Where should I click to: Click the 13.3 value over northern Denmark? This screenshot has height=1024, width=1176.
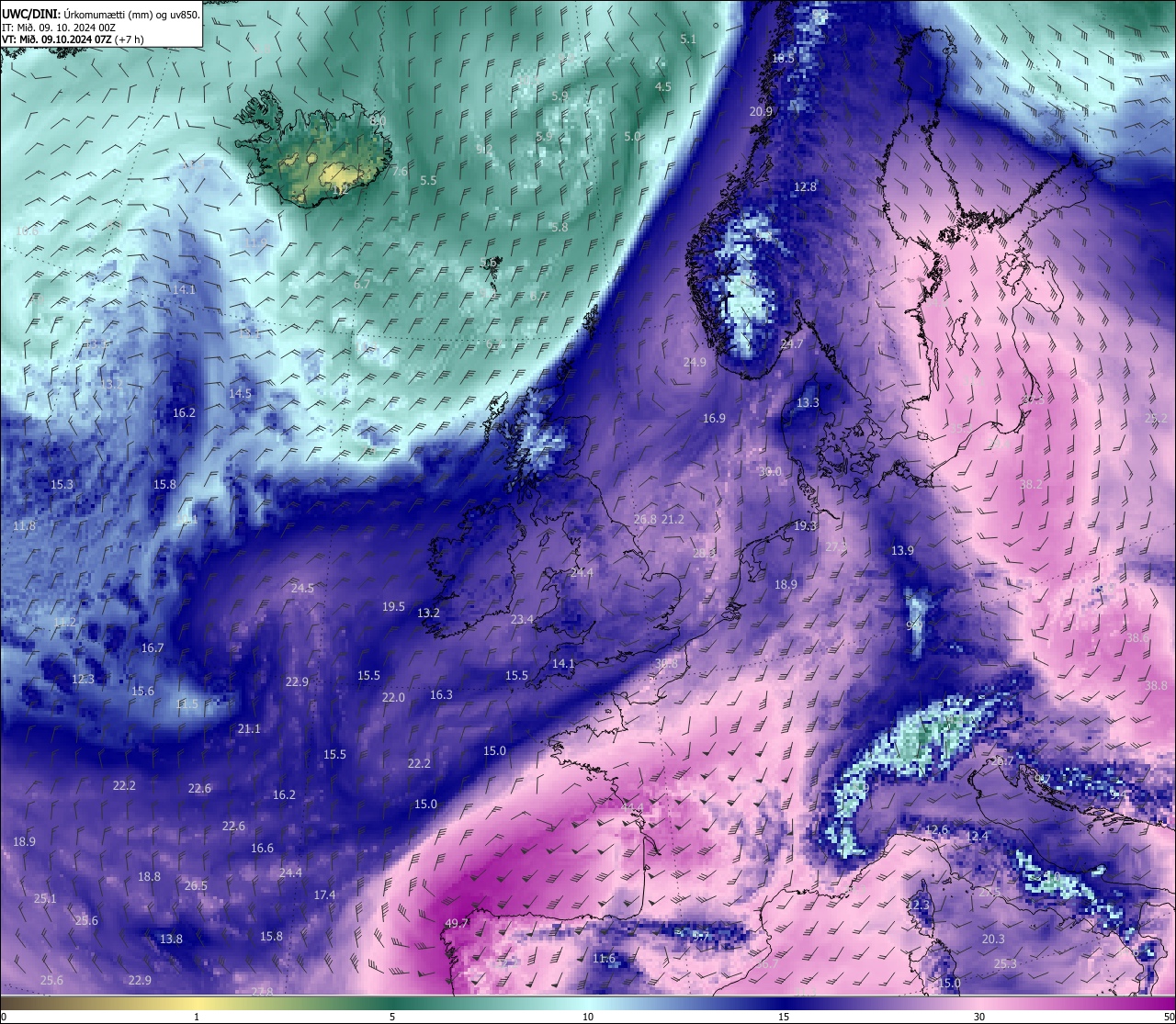(808, 403)
